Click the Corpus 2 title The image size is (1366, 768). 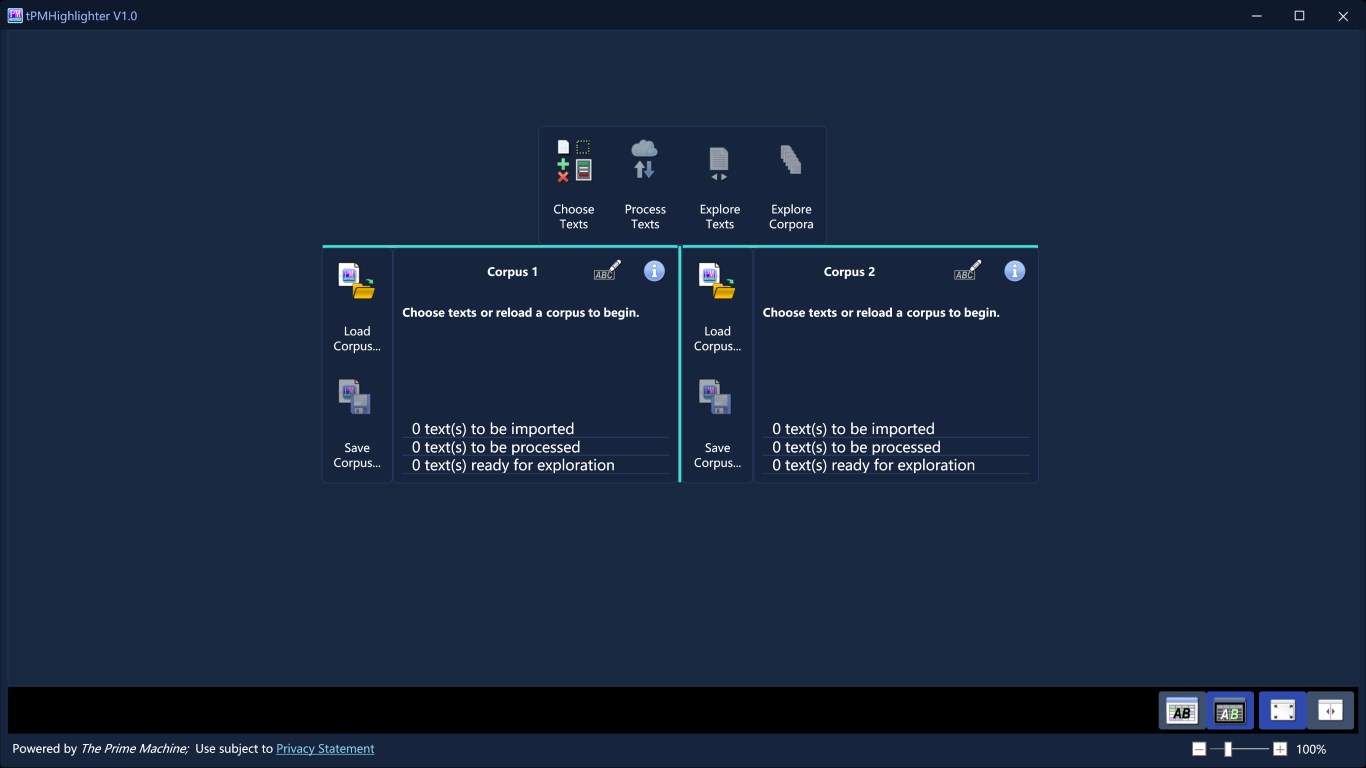click(x=850, y=272)
